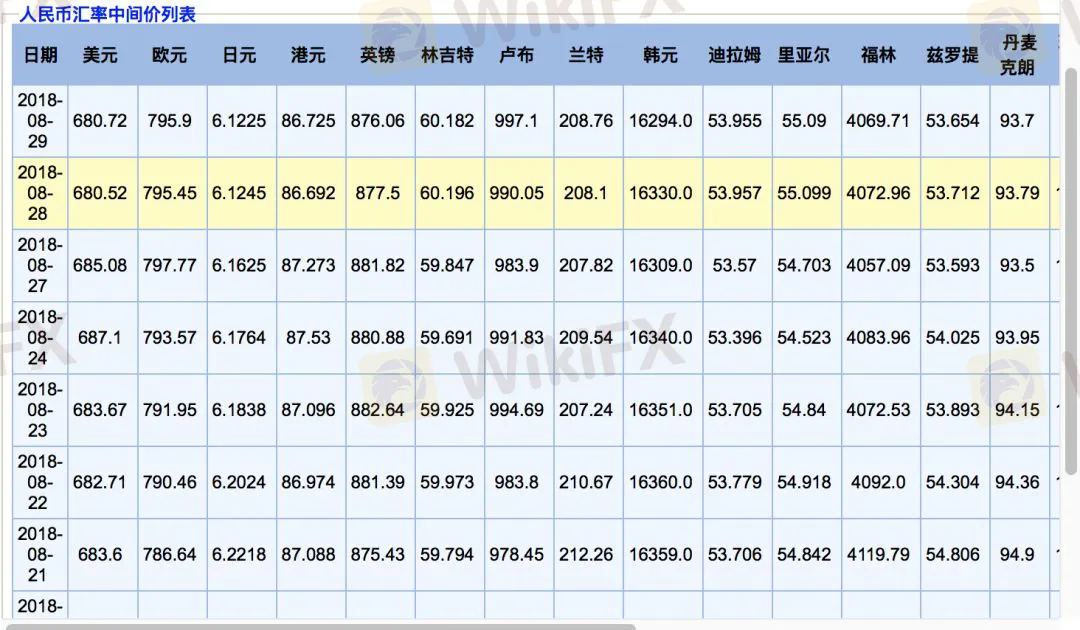Image resolution: width=1080 pixels, height=630 pixels.
Task: Select the 2018-08-23 date cell
Action: [x=40, y=410]
